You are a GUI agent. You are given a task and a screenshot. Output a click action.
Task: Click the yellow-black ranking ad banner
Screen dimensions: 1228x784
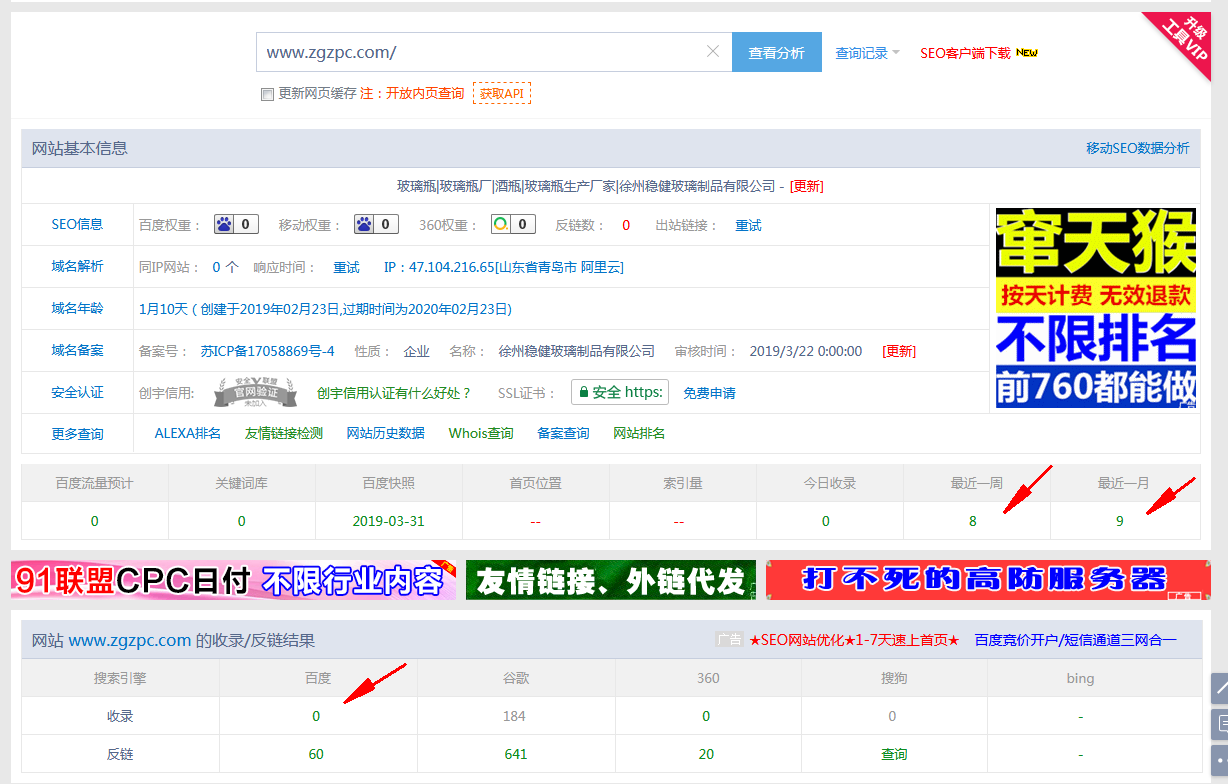(x=1096, y=307)
